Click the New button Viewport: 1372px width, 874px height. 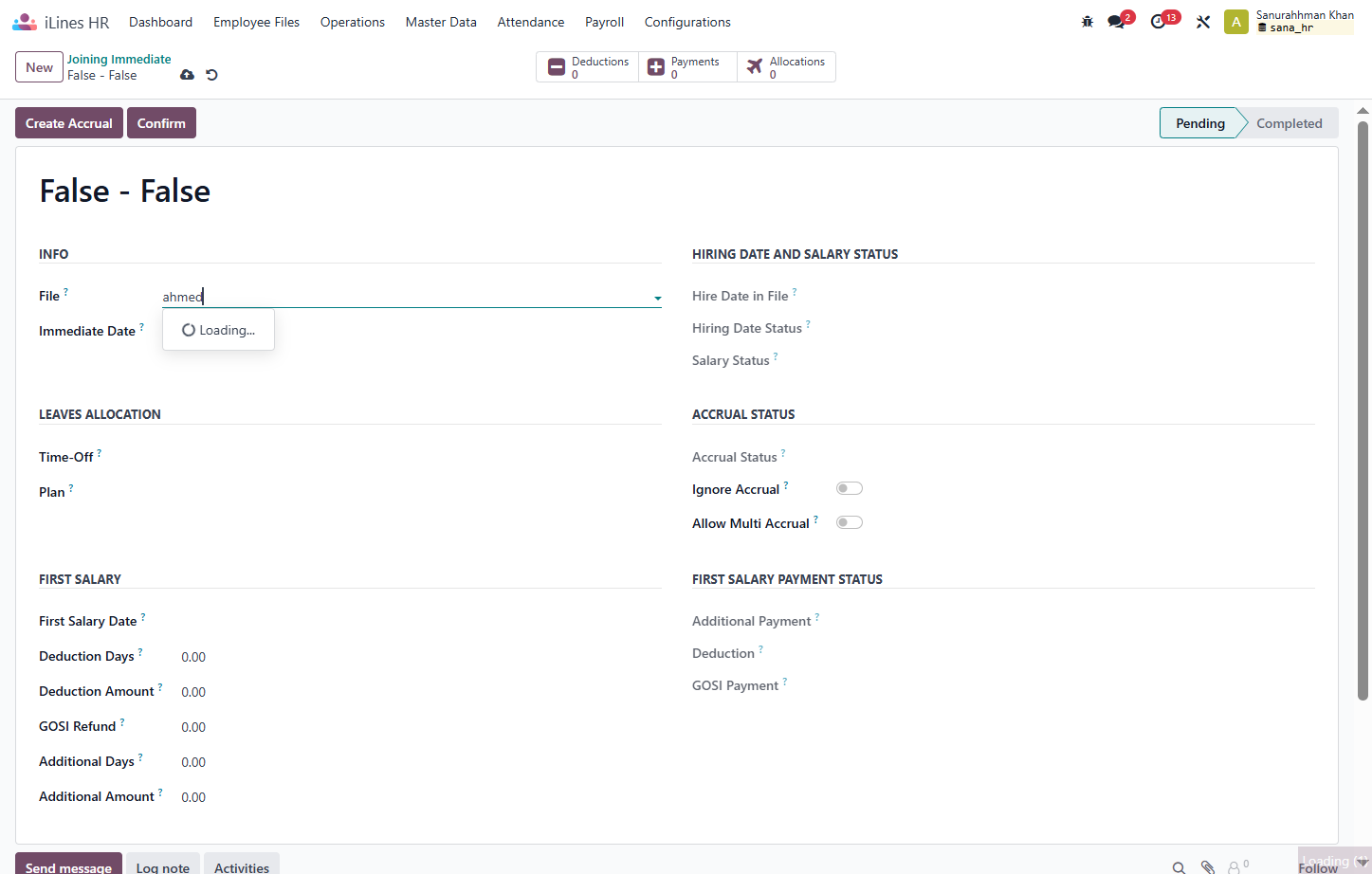[40, 67]
